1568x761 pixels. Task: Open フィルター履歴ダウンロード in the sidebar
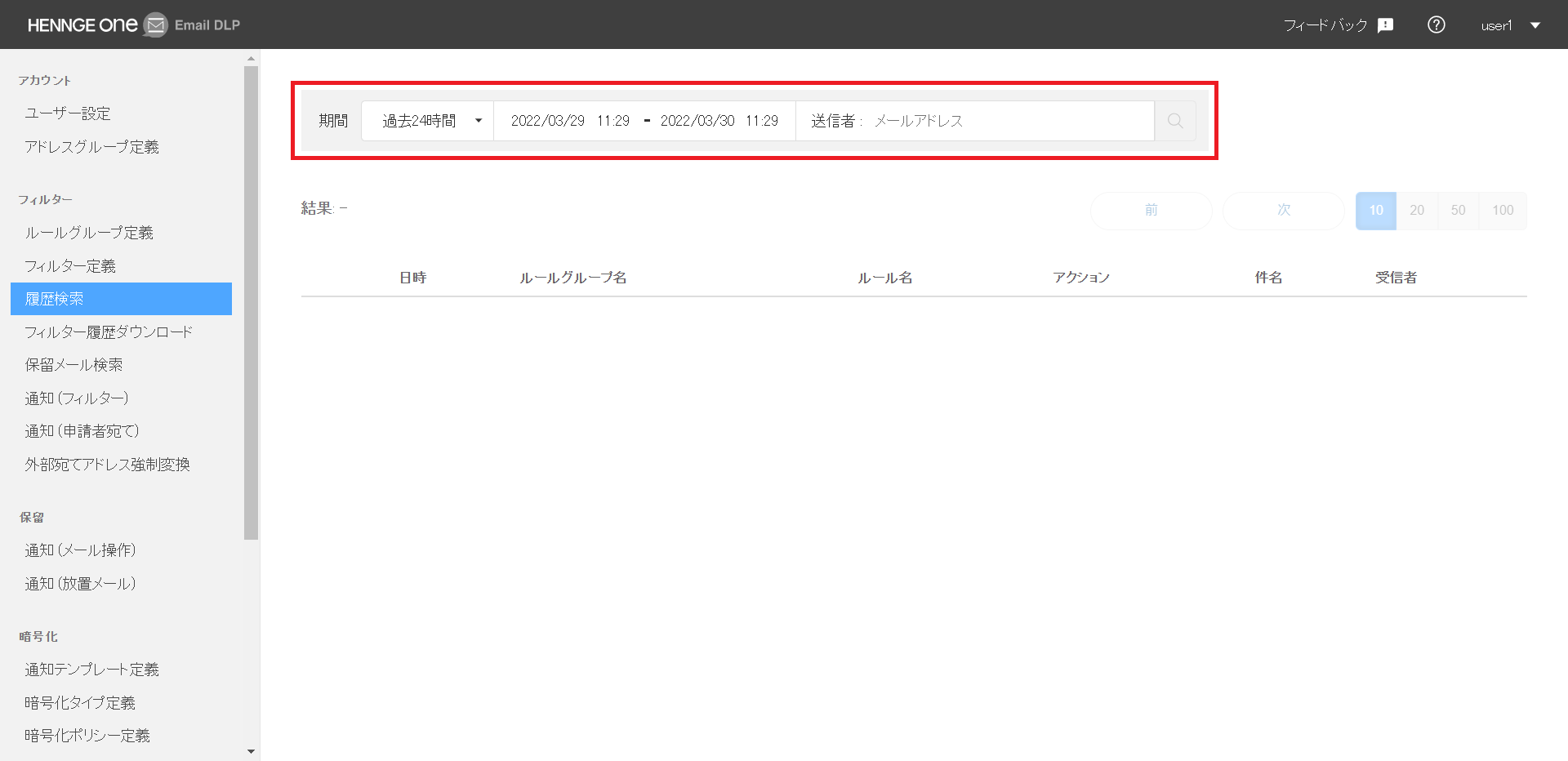109,332
